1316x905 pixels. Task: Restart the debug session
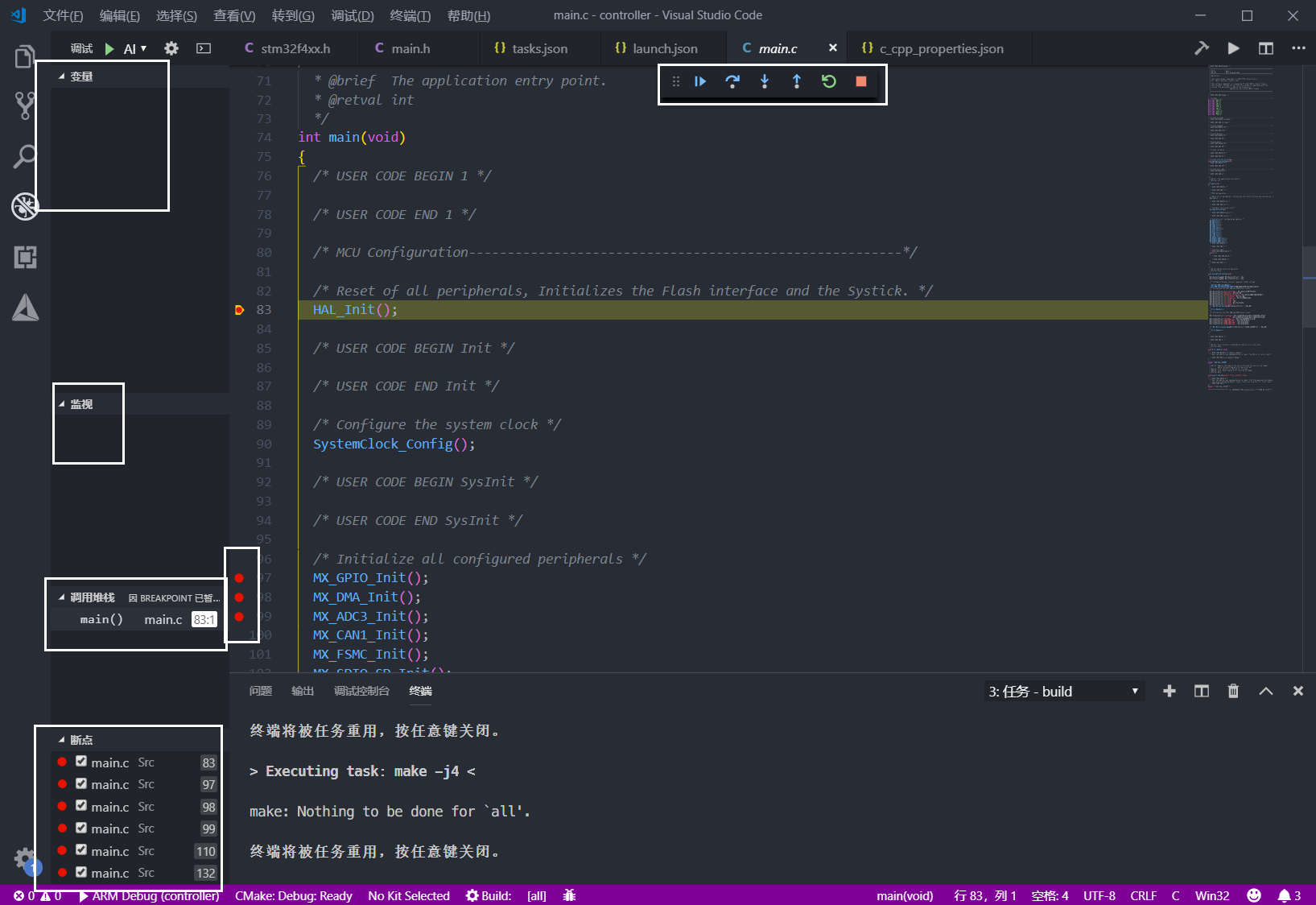coord(828,81)
